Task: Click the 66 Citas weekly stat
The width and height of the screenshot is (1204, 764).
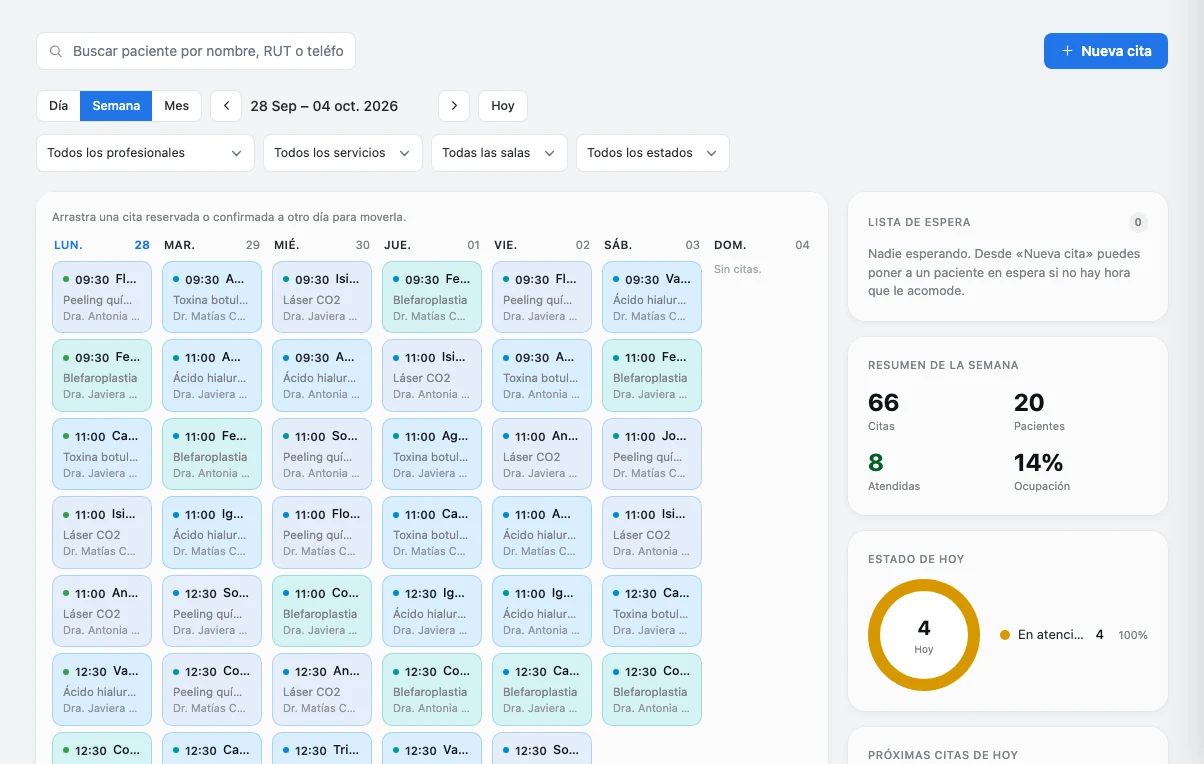Action: click(884, 410)
